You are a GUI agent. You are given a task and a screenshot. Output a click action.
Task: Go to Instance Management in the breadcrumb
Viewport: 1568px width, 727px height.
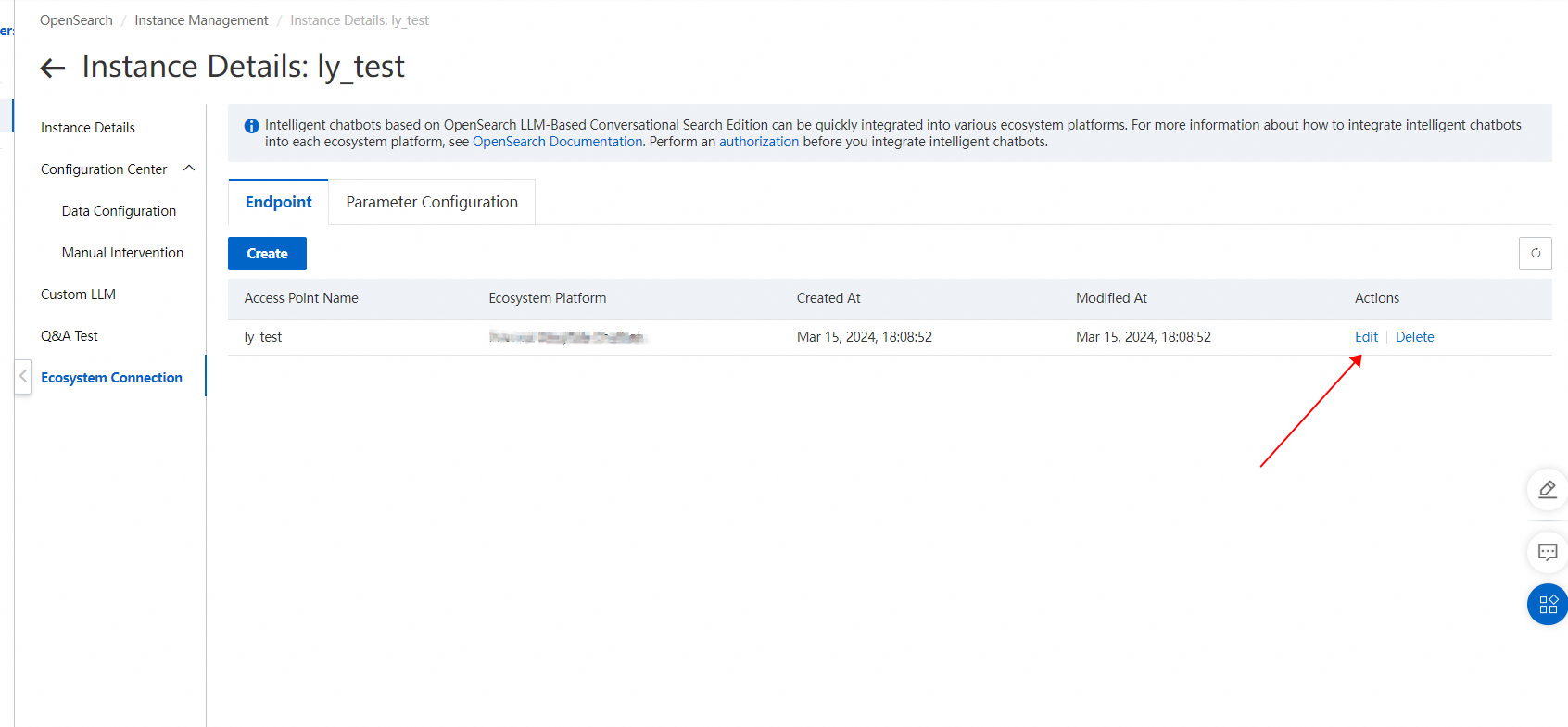201,20
